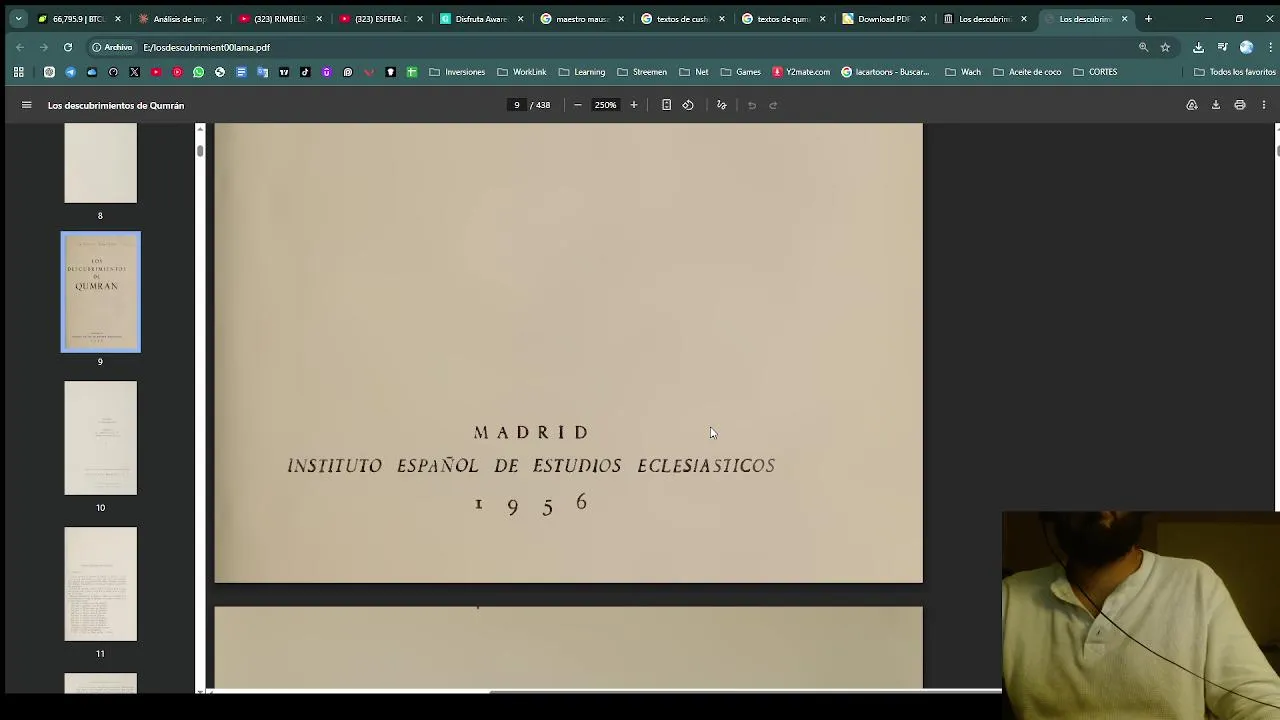Download the PDF from the viewer toolbar
The height and width of the screenshot is (720, 1280).
point(1216,105)
